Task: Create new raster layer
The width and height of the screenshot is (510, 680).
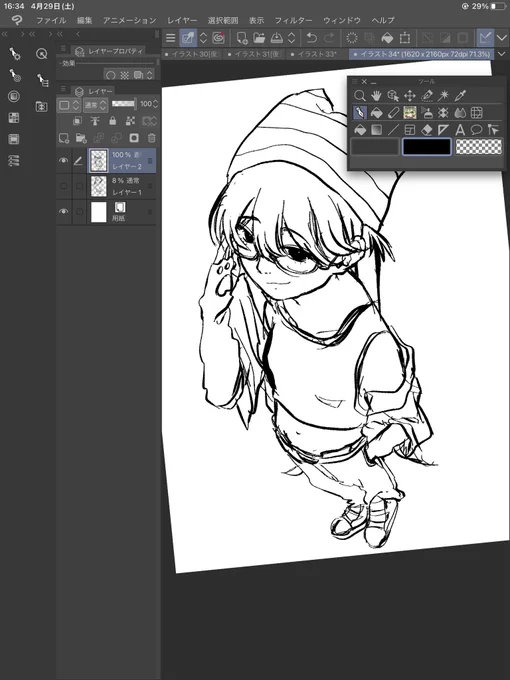Action: click(64, 138)
